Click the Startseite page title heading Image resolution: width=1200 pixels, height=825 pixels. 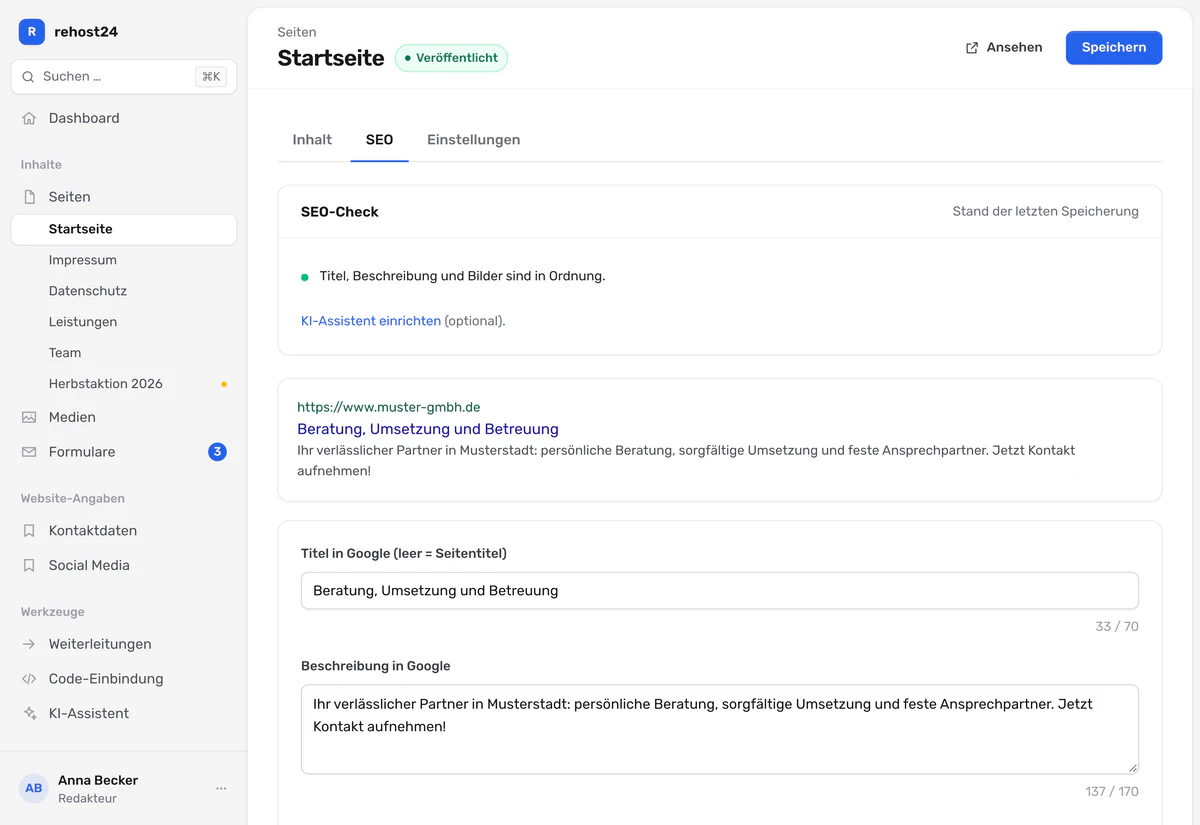331,58
